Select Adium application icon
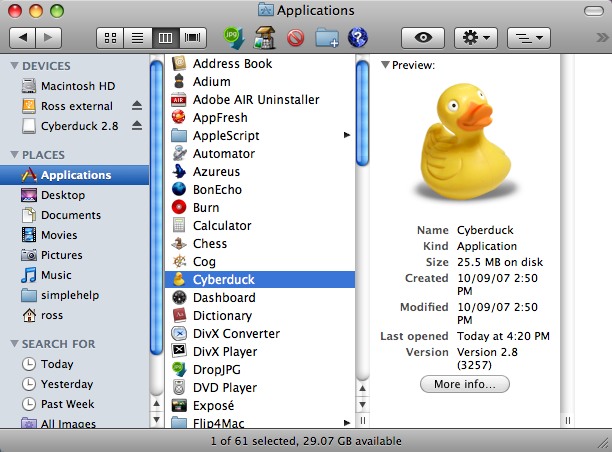This screenshot has width=612, height=452. 179,81
